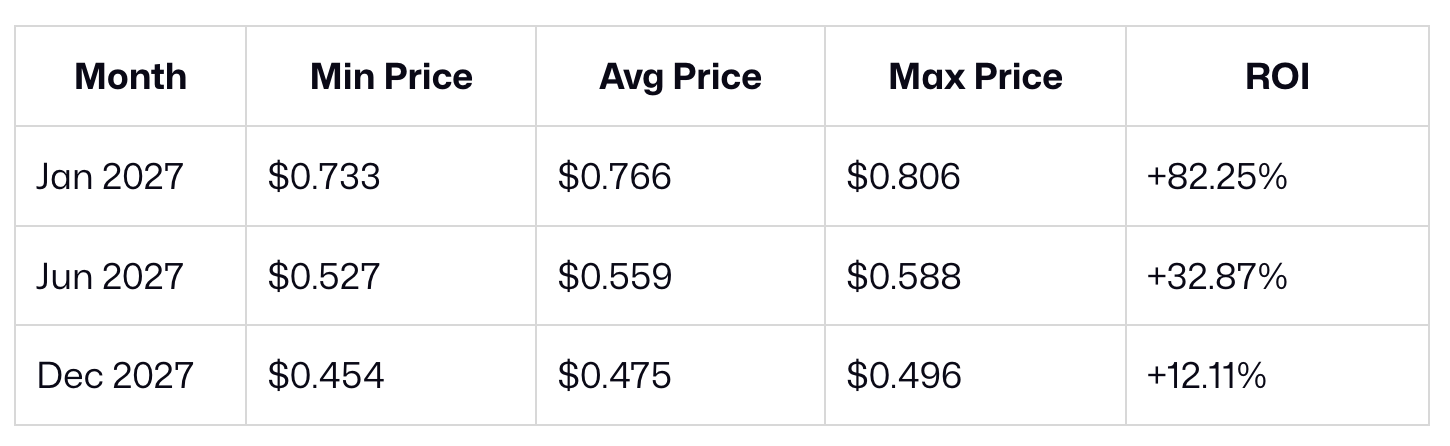Select the +82.25% ROI value
1450x446 pixels.
[1216, 177]
